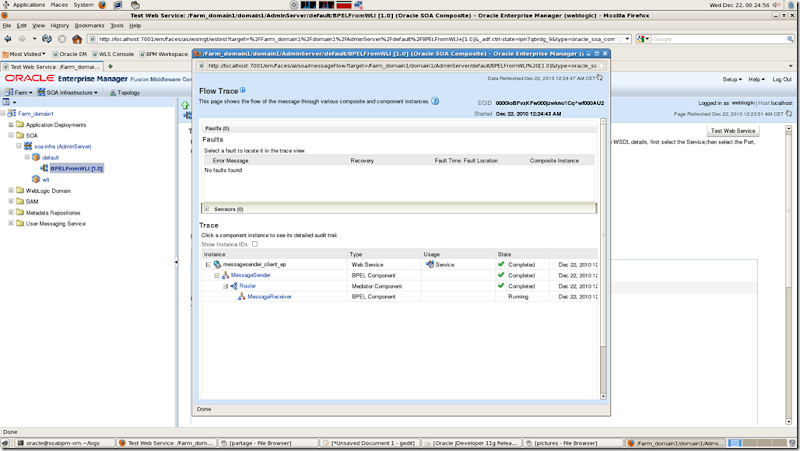Open the File menu in Firefox
The height and width of the screenshot is (451, 800).
7,26
